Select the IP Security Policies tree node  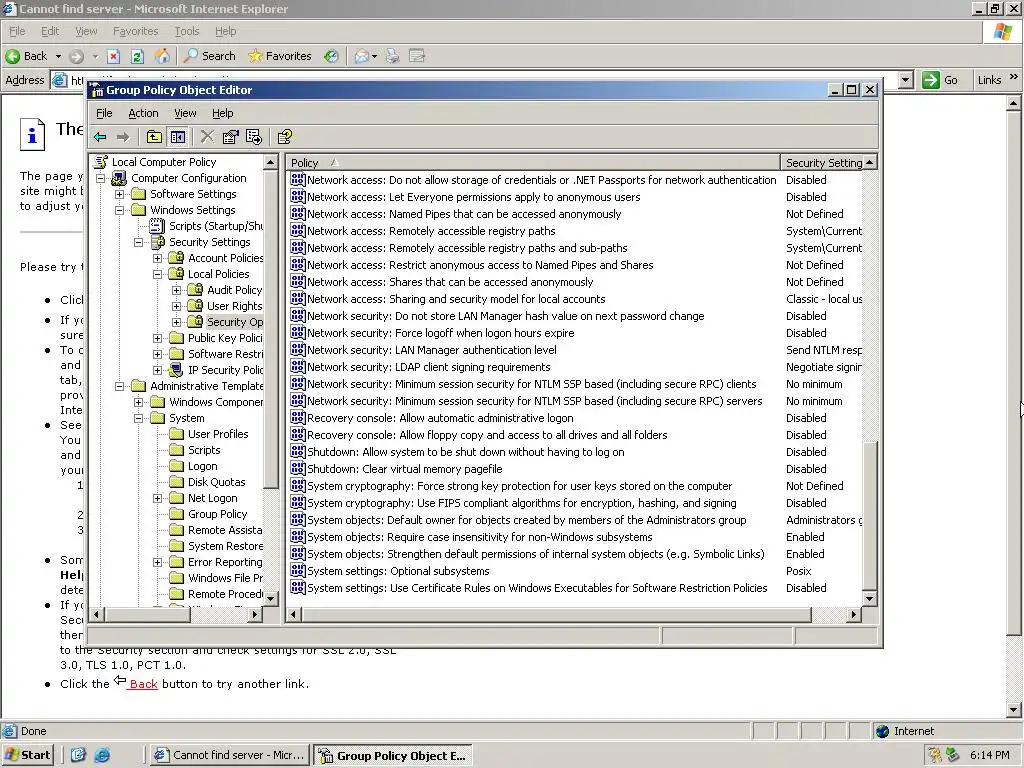(x=225, y=370)
